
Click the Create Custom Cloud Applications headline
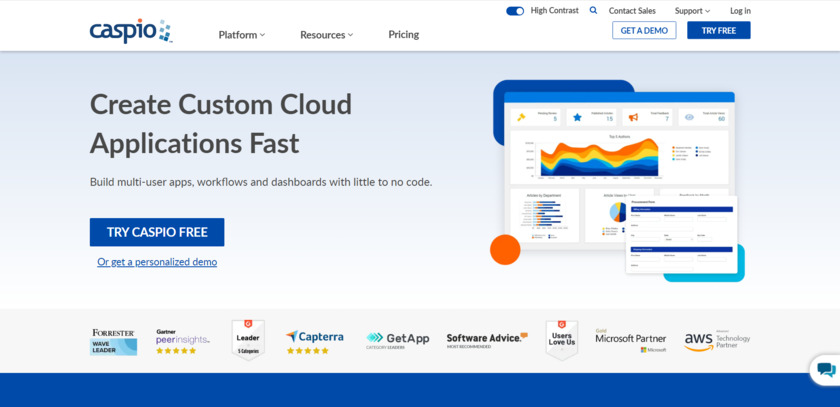pos(221,124)
